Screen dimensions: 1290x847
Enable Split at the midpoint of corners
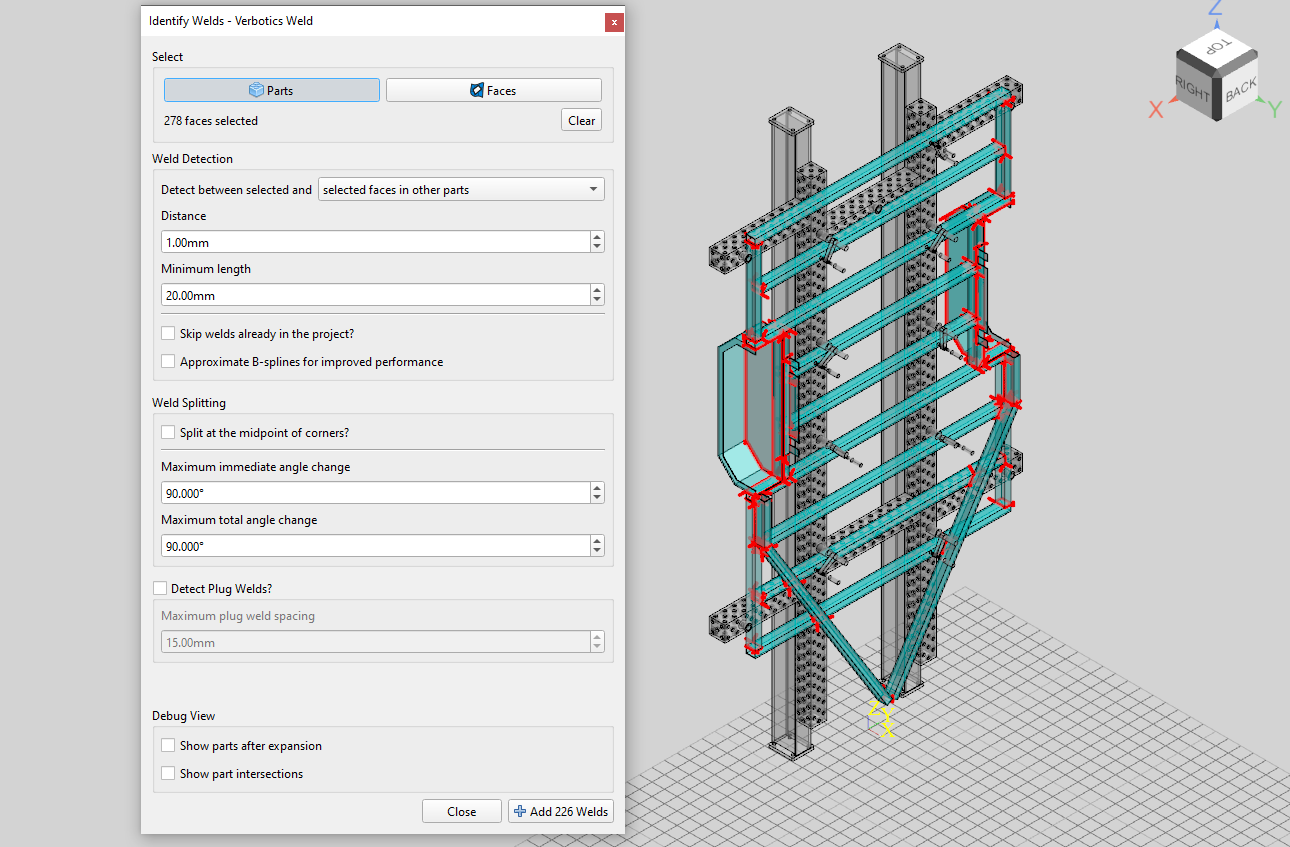[x=168, y=432]
